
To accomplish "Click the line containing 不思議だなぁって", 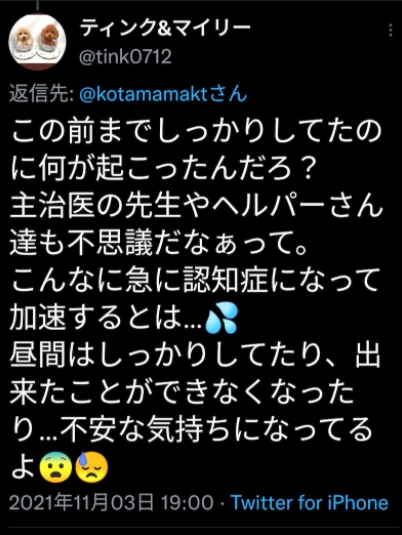I will tap(159, 244).
